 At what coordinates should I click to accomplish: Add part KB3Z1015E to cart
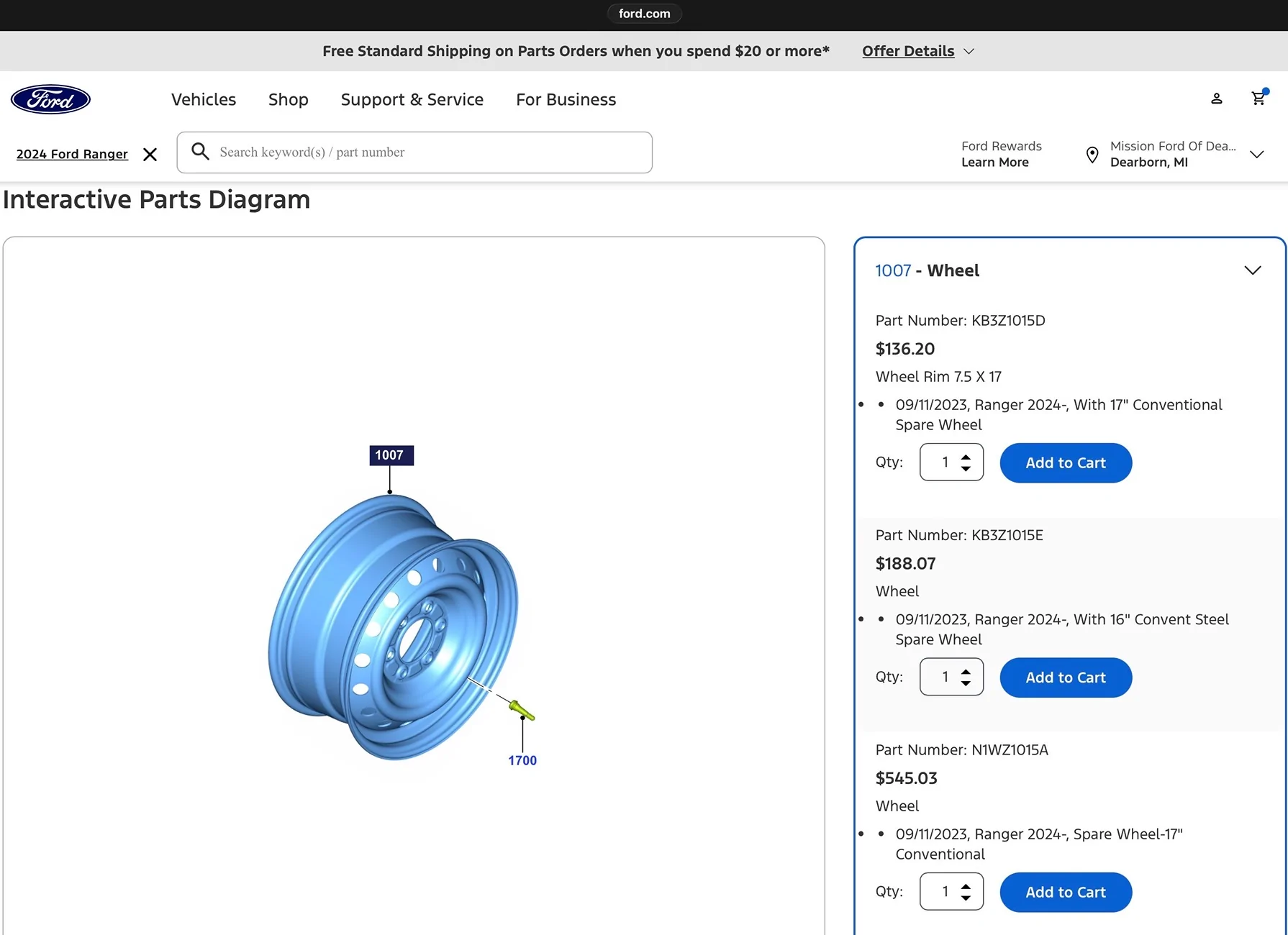pos(1066,678)
